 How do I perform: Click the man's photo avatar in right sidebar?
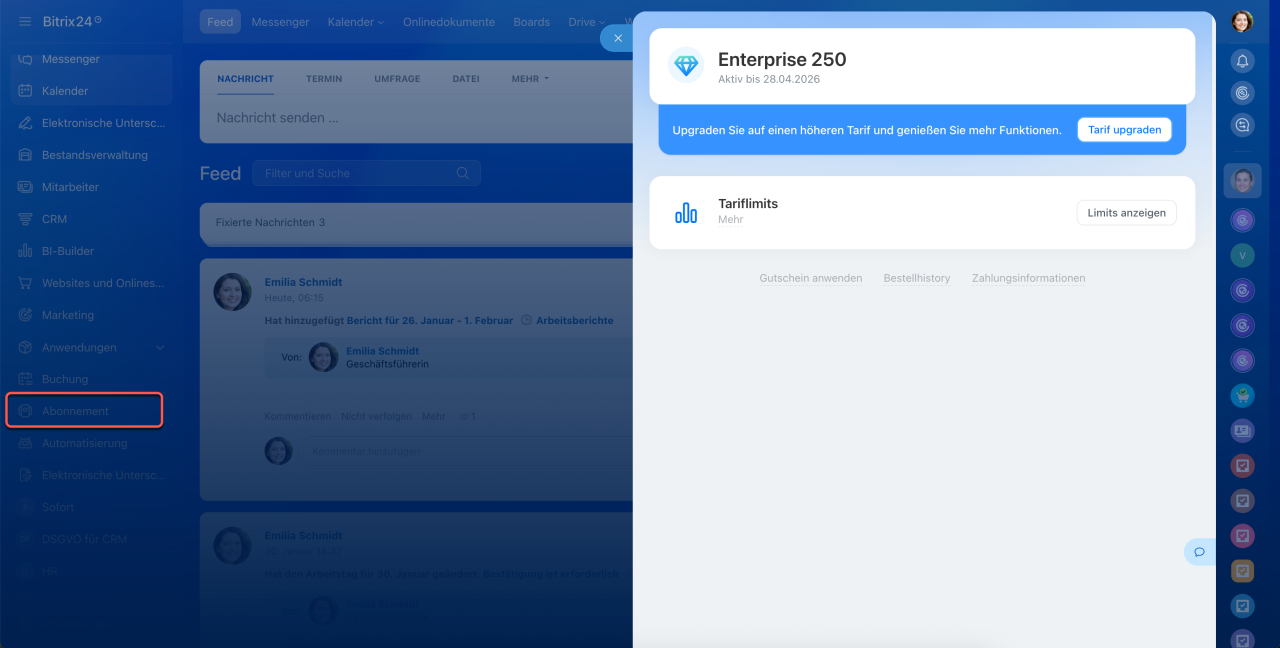click(x=1242, y=180)
